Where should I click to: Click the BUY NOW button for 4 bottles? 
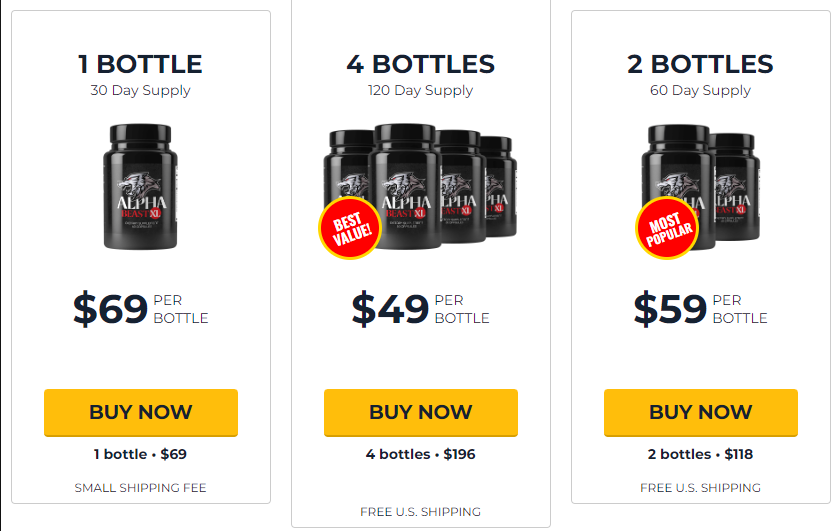pyautogui.click(x=421, y=413)
